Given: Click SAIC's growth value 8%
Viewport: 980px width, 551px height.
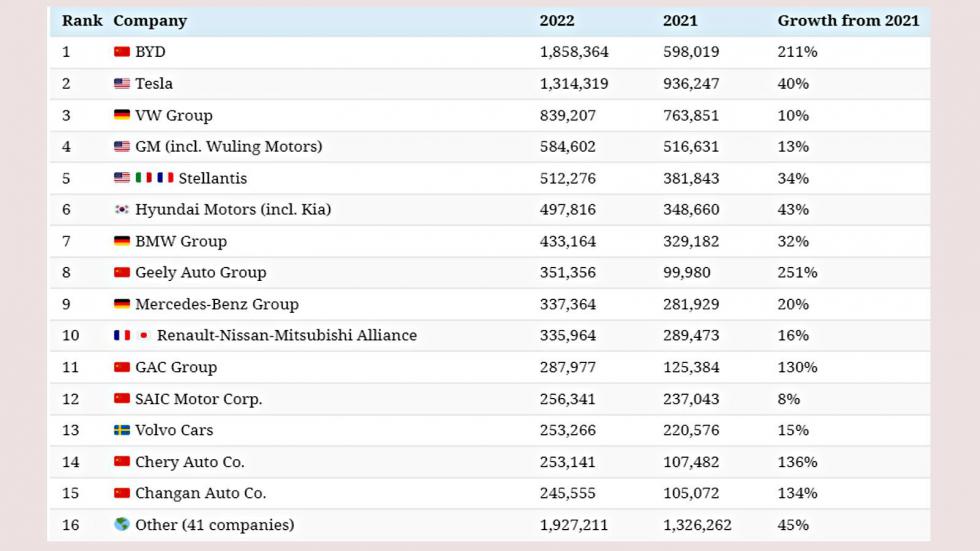Looking at the screenshot, I should pos(788,399).
